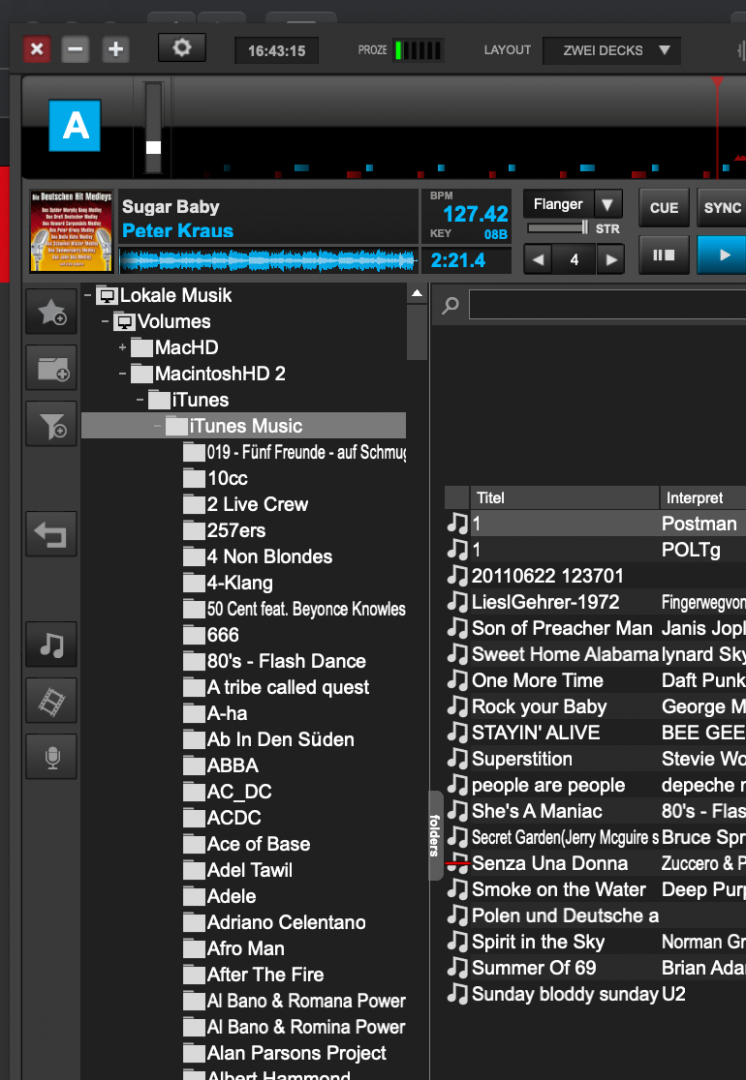Open the Flanger effect dropdown arrow
The height and width of the screenshot is (1080, 746).
[608, 205]
